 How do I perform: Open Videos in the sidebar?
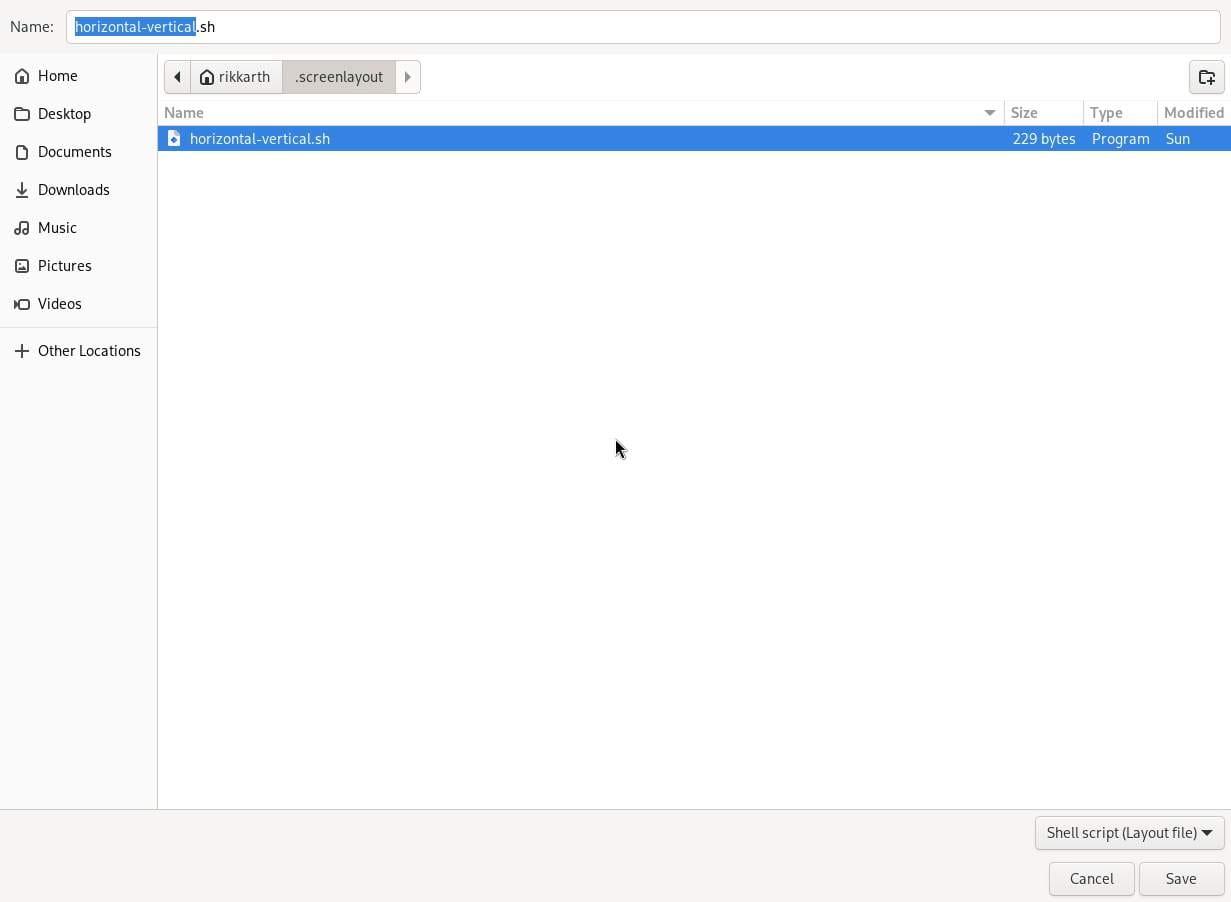(78, 304)
